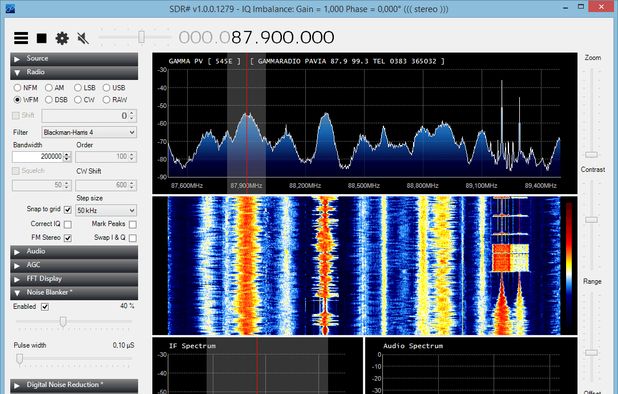
Task: Click the Contrast slider handle
Action: (x=591, y=219)
